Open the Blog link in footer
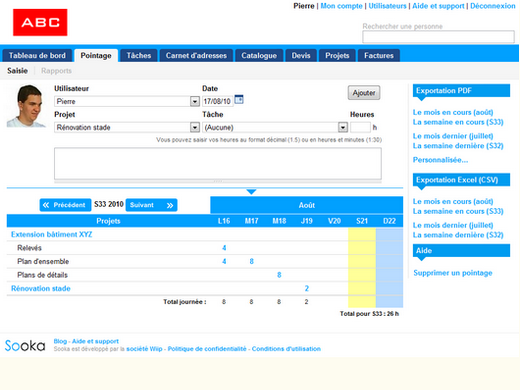This screenshot has width=520, height=390. coord(60,341)
